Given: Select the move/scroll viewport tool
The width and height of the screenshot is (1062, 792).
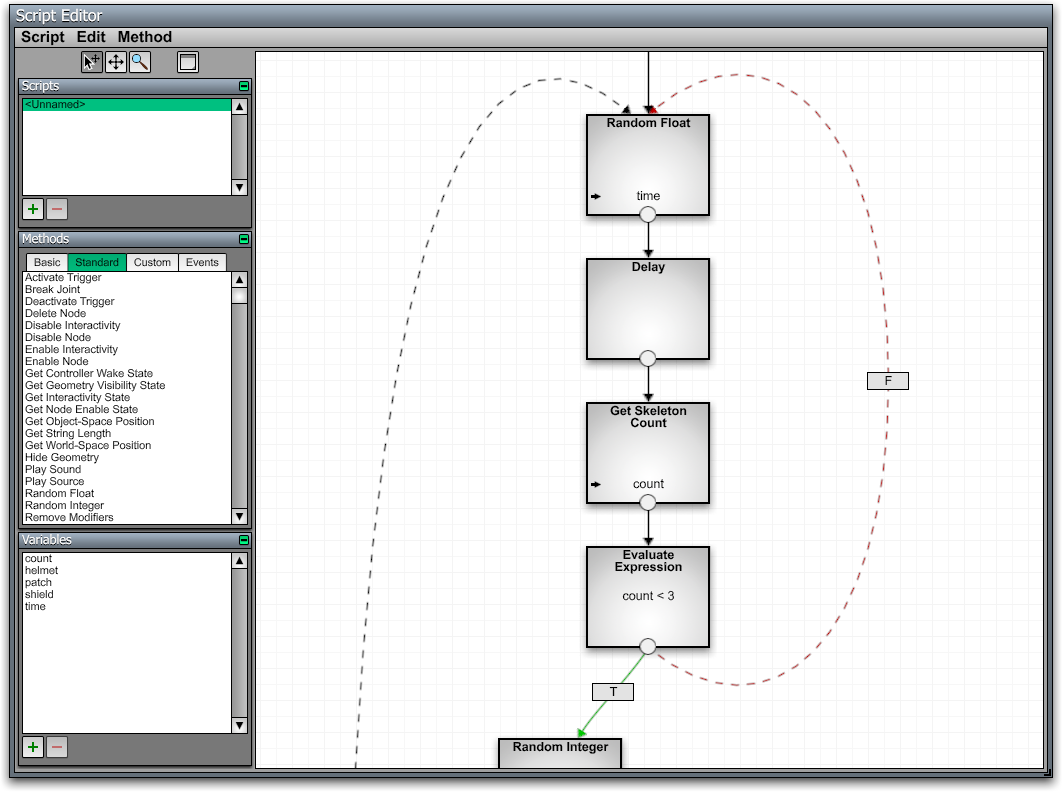Looking at the screenshot, I should [x=116, y=62].
